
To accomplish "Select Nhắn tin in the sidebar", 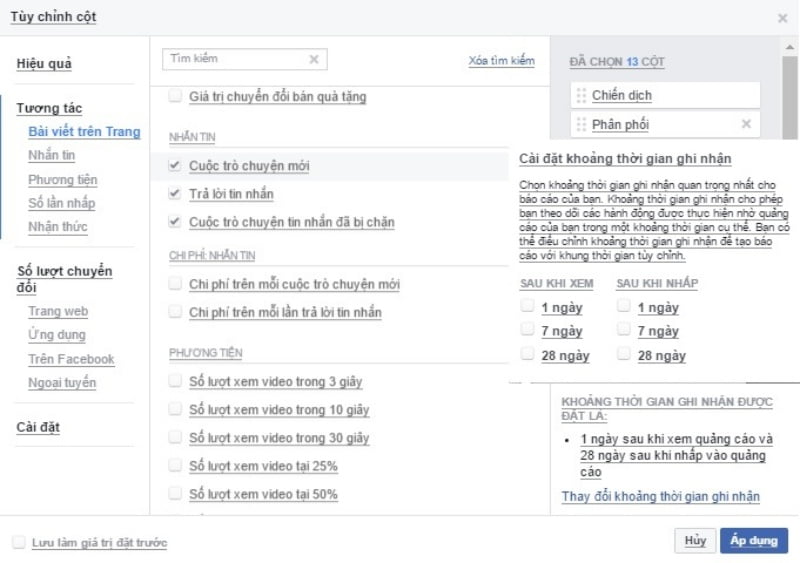I will click(x=51, y=155).
